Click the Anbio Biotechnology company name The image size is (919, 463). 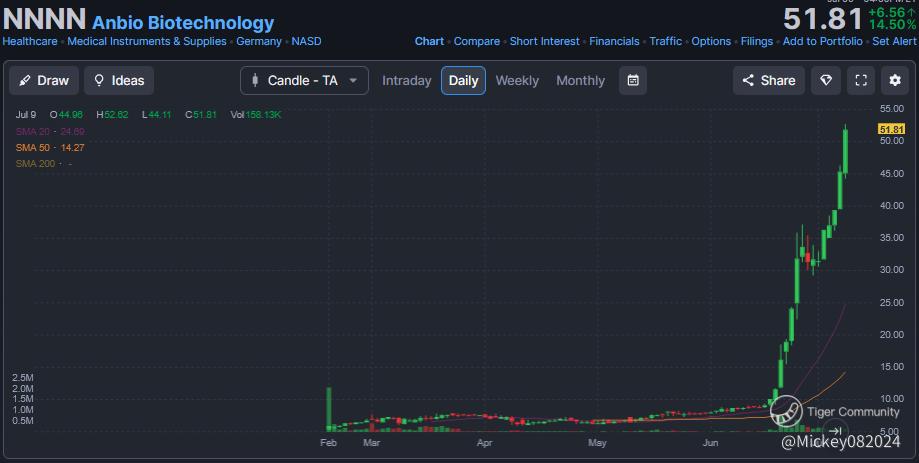pyautogui.click(x=183, y=22)
